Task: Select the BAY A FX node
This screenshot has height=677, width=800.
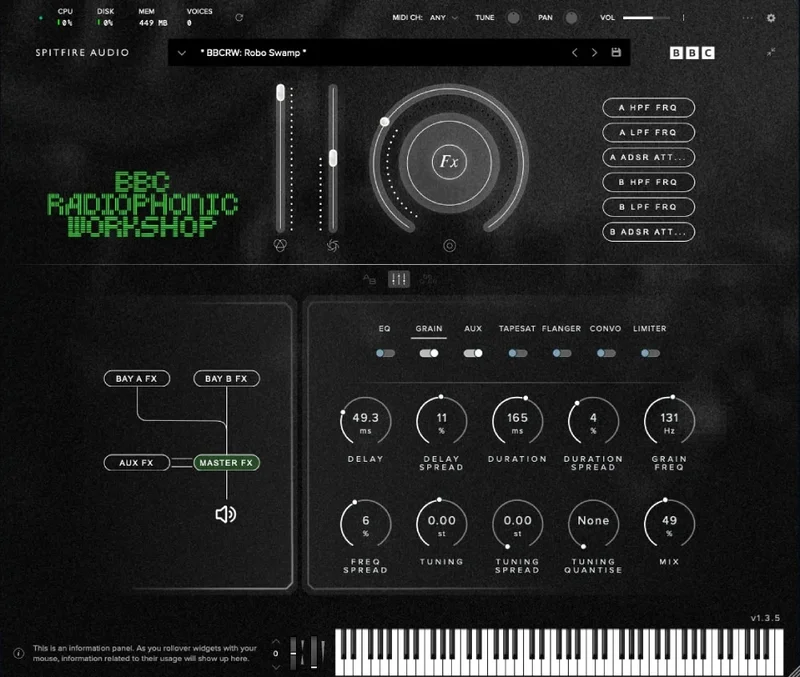Action: pyautogui.click(x=137, y=379)
